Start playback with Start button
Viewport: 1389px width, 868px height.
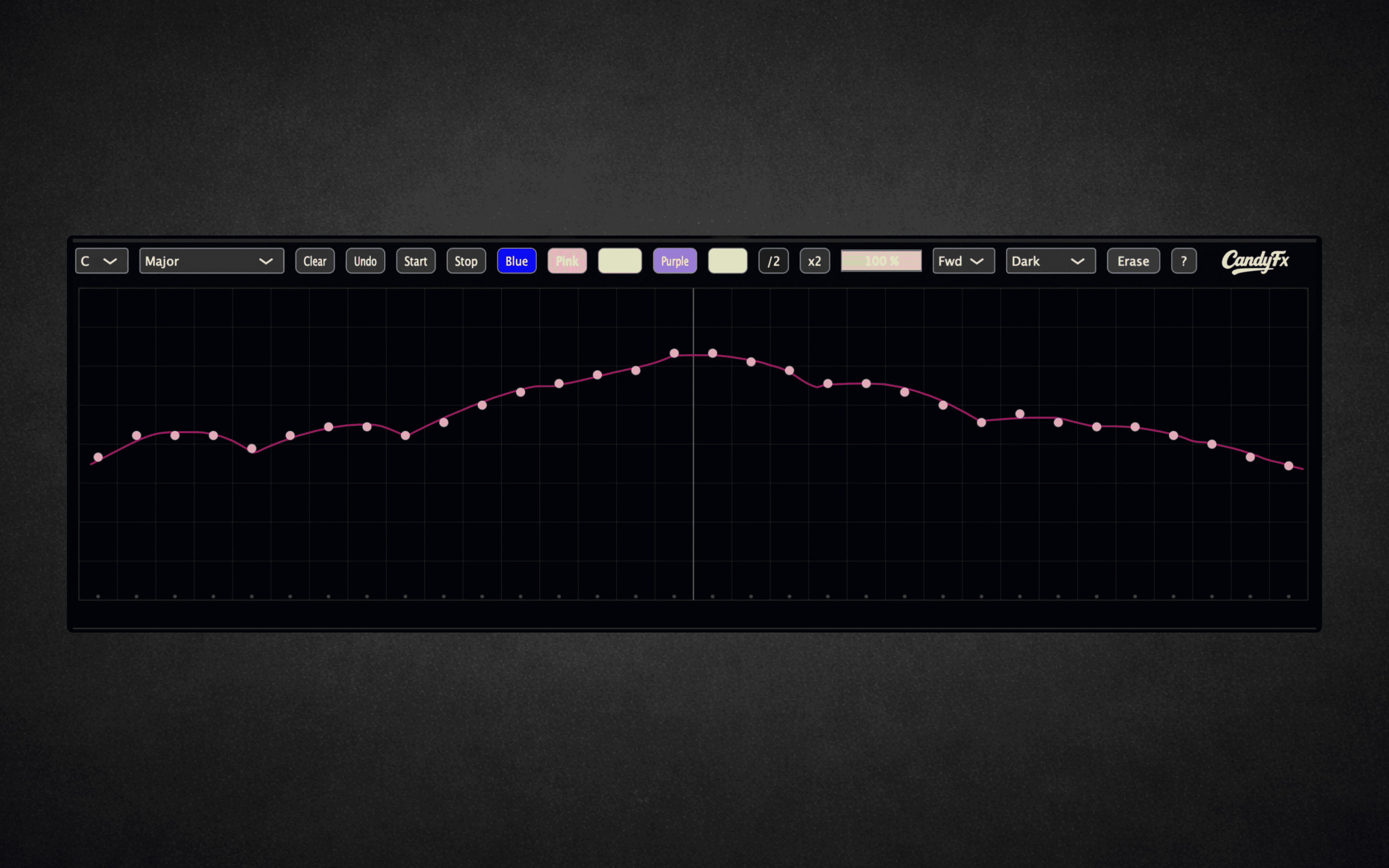click(x=416, y=261)
